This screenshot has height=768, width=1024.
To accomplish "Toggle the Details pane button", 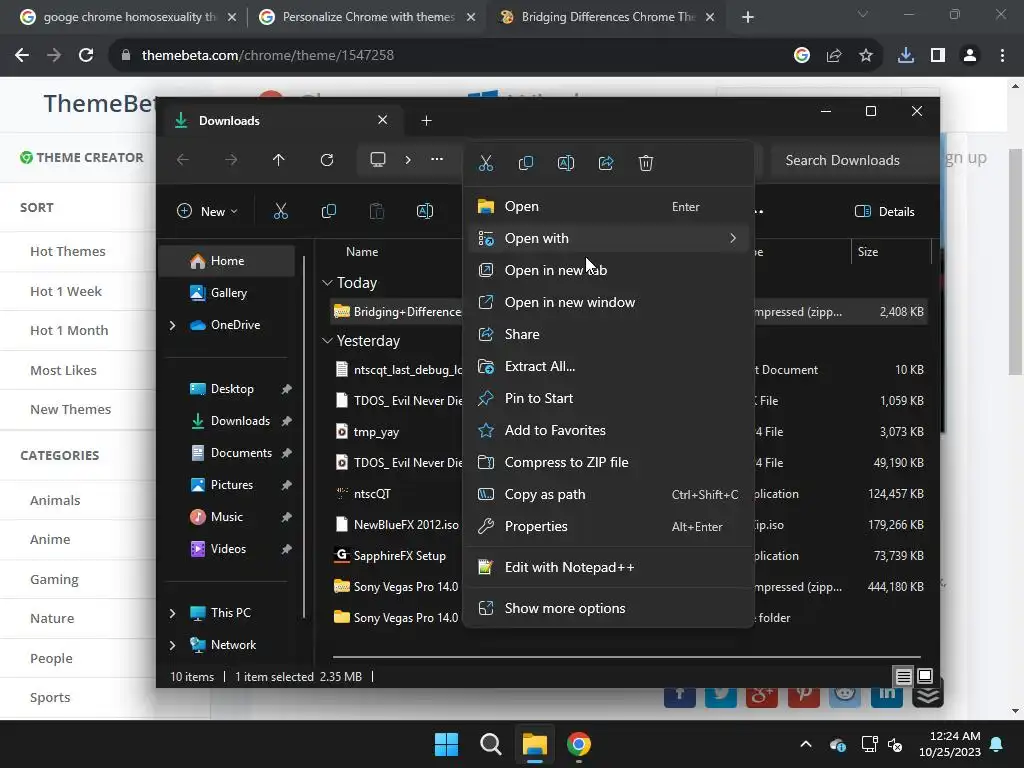I will (885, 211).
